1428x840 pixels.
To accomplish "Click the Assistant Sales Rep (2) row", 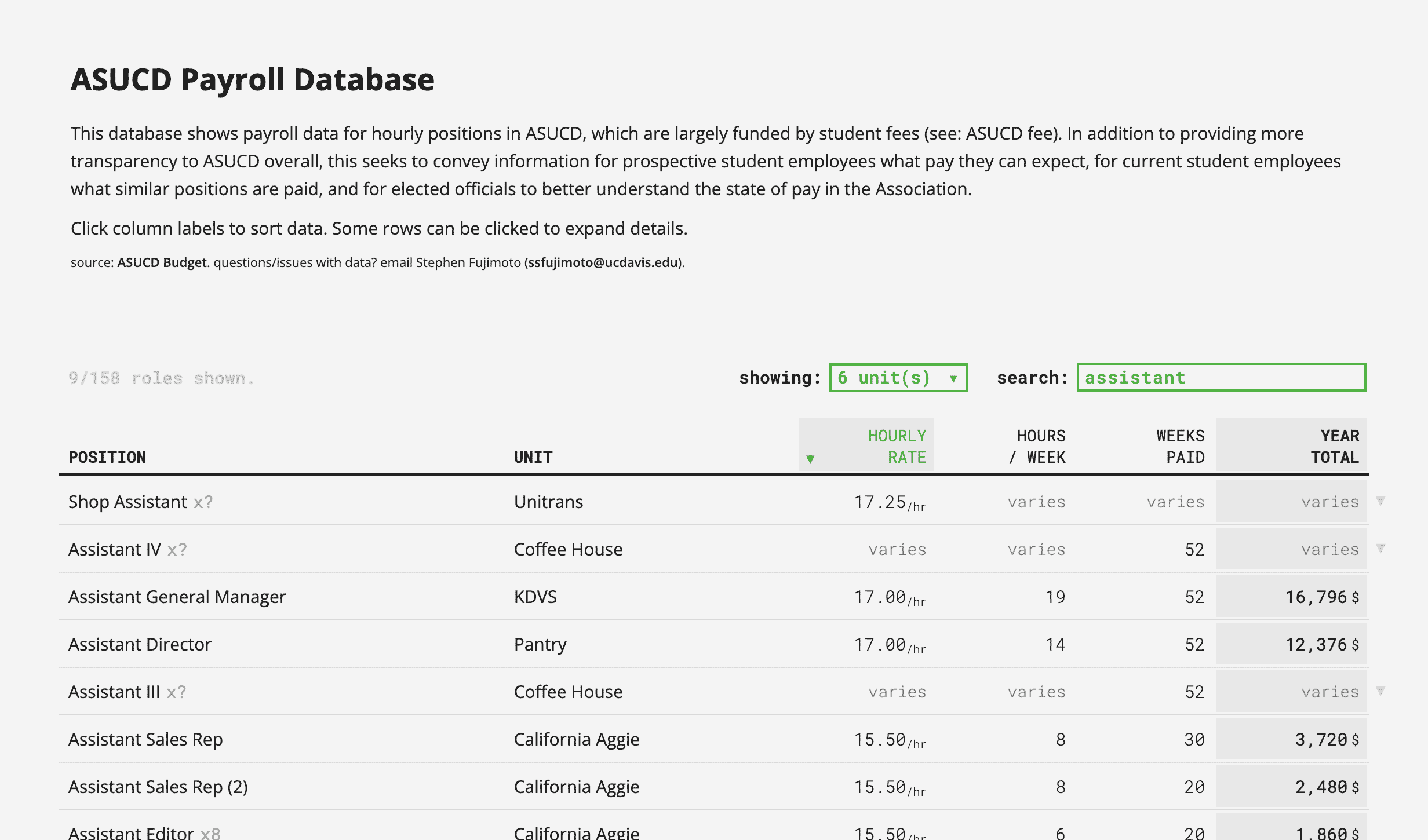I will click(158, 787).
